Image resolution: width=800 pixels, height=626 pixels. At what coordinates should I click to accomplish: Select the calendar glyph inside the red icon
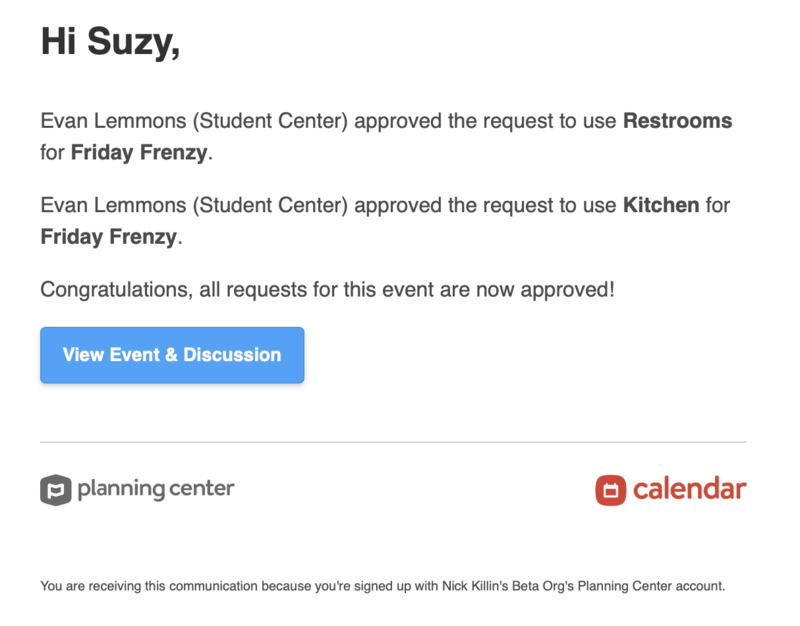point(612,489)
